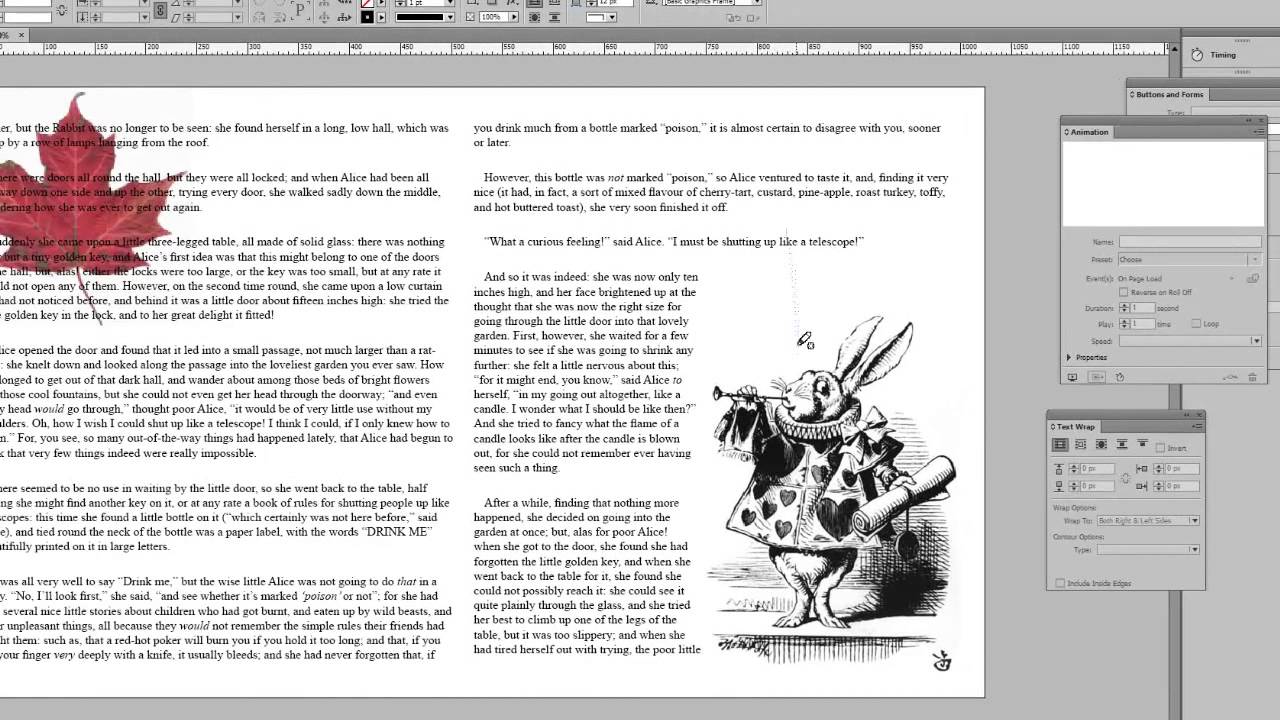Open the Text Wrap panel flyout menu
The height and width of the screenshot is (720, 1280).
(x=1197, y=427)
